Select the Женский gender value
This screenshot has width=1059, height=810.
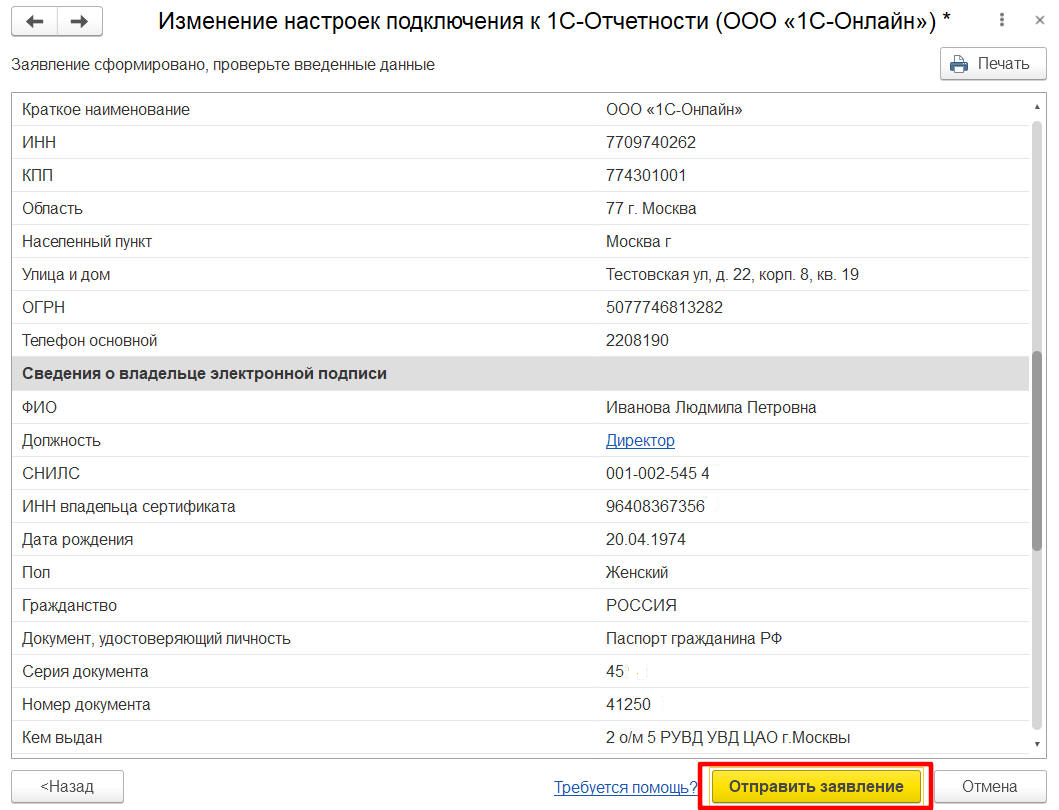click(637, 573)
